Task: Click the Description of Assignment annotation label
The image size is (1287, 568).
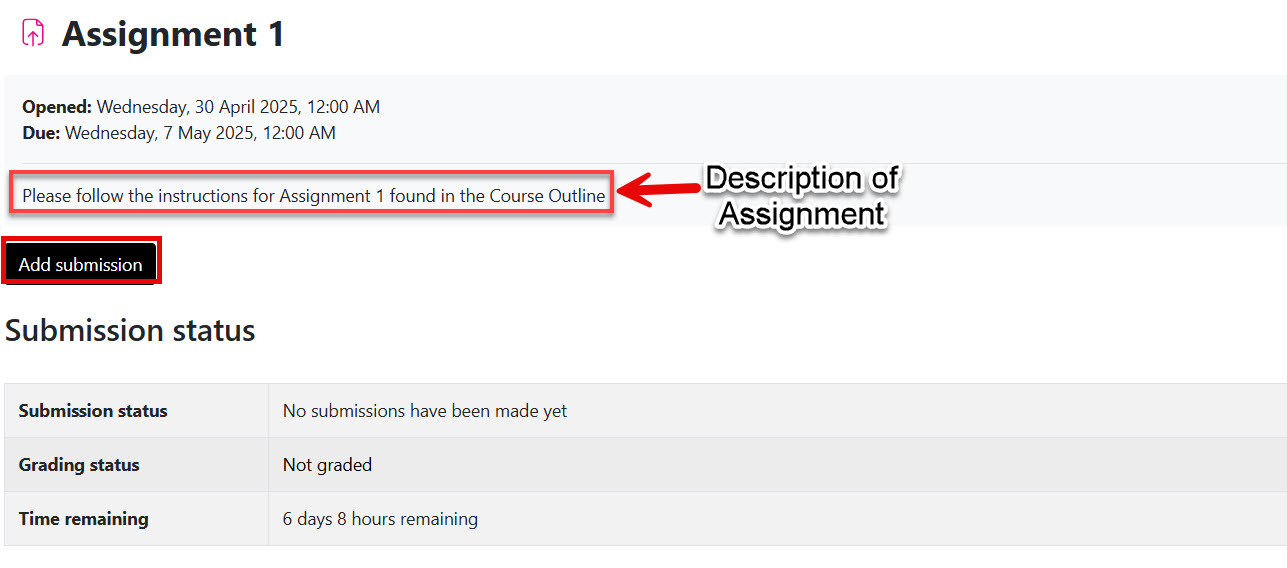Action: 802,196
